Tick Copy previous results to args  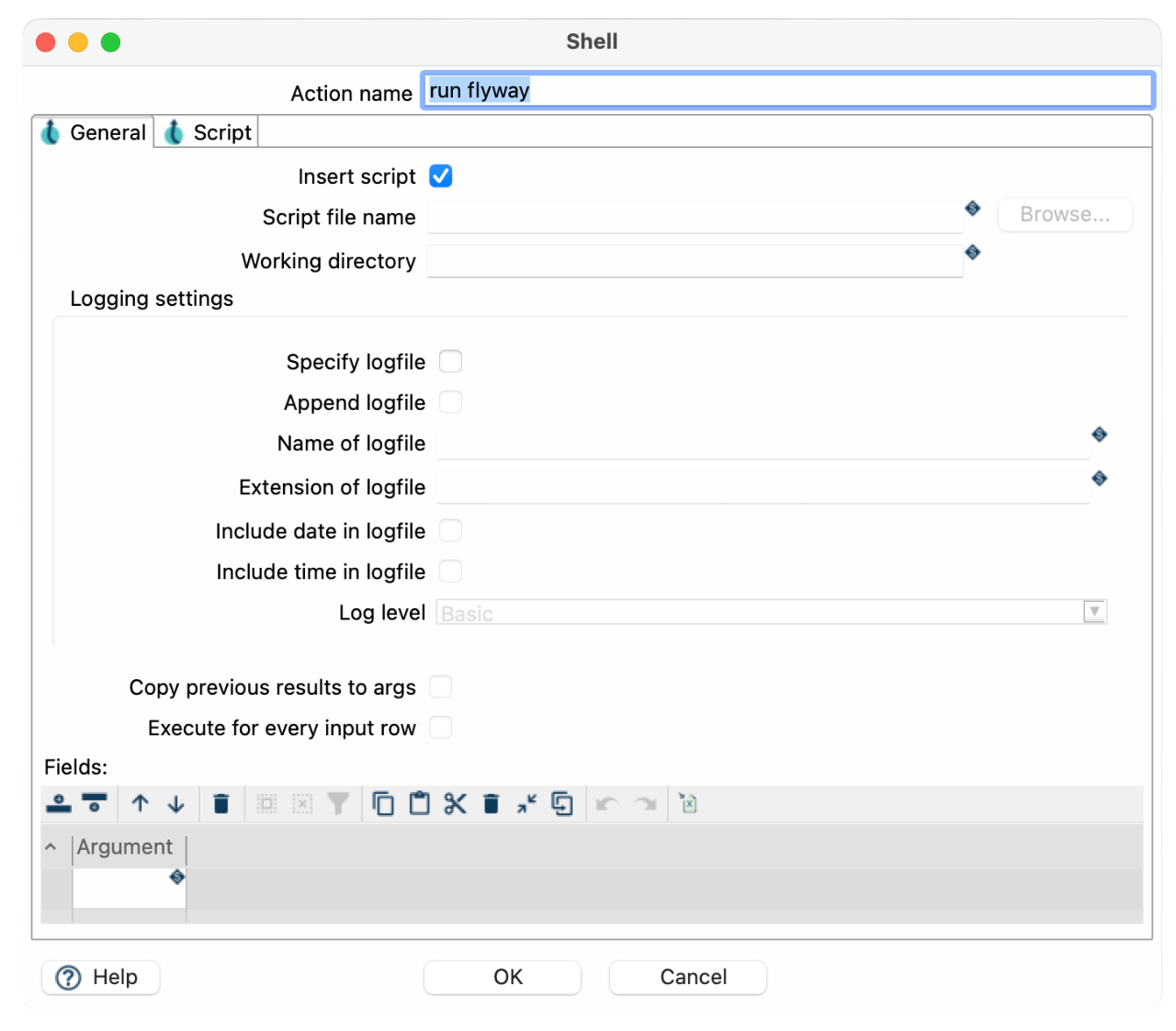point(441,687)
